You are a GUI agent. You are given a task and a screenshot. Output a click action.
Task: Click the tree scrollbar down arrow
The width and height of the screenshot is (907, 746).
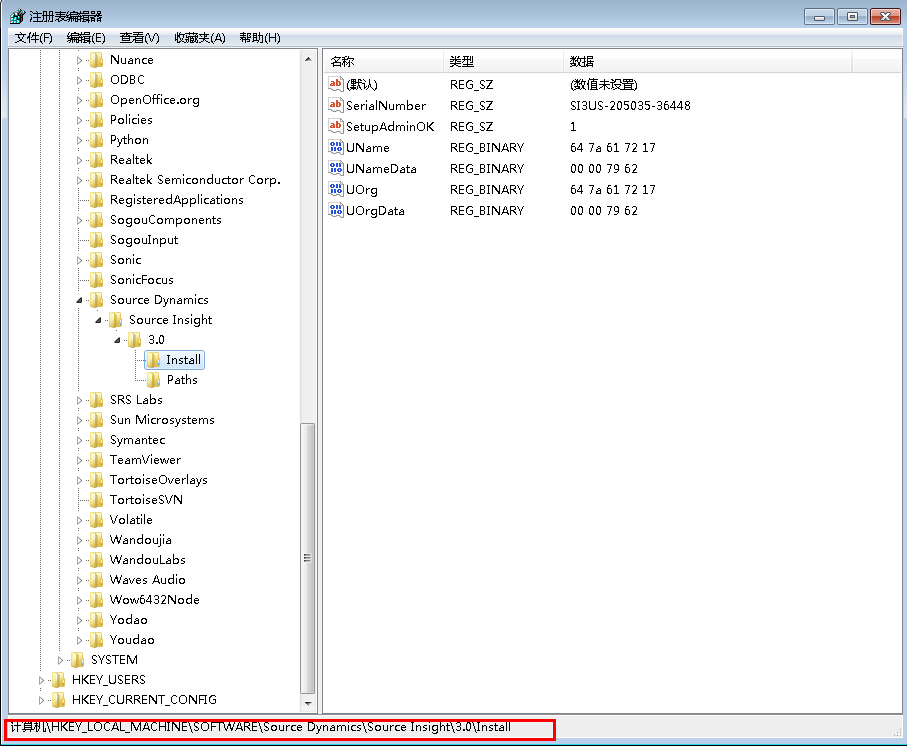pyautogui.click(x=308, y=704)
